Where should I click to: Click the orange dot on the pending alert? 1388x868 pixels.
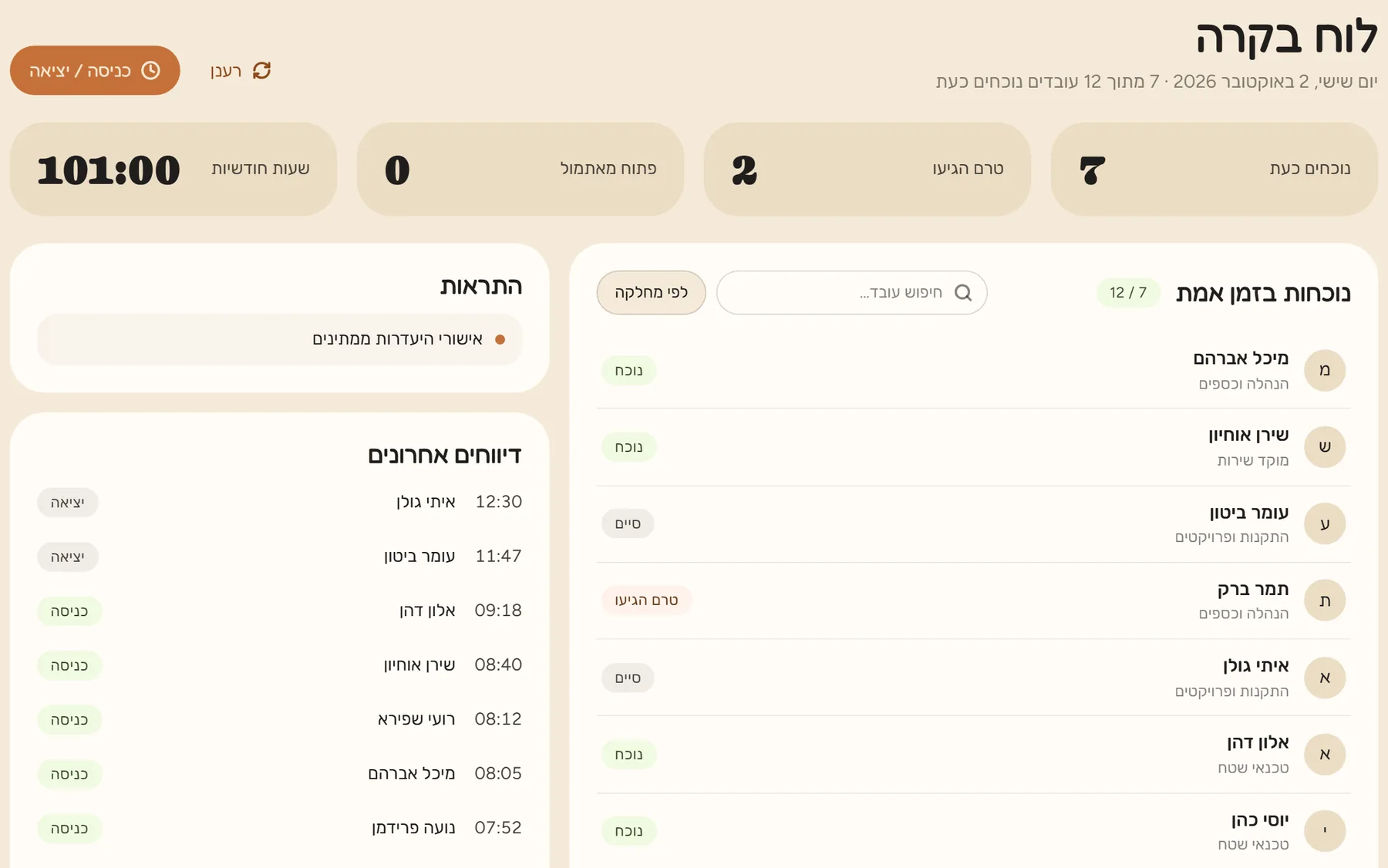pyautogui.click(x=500, y=339)
